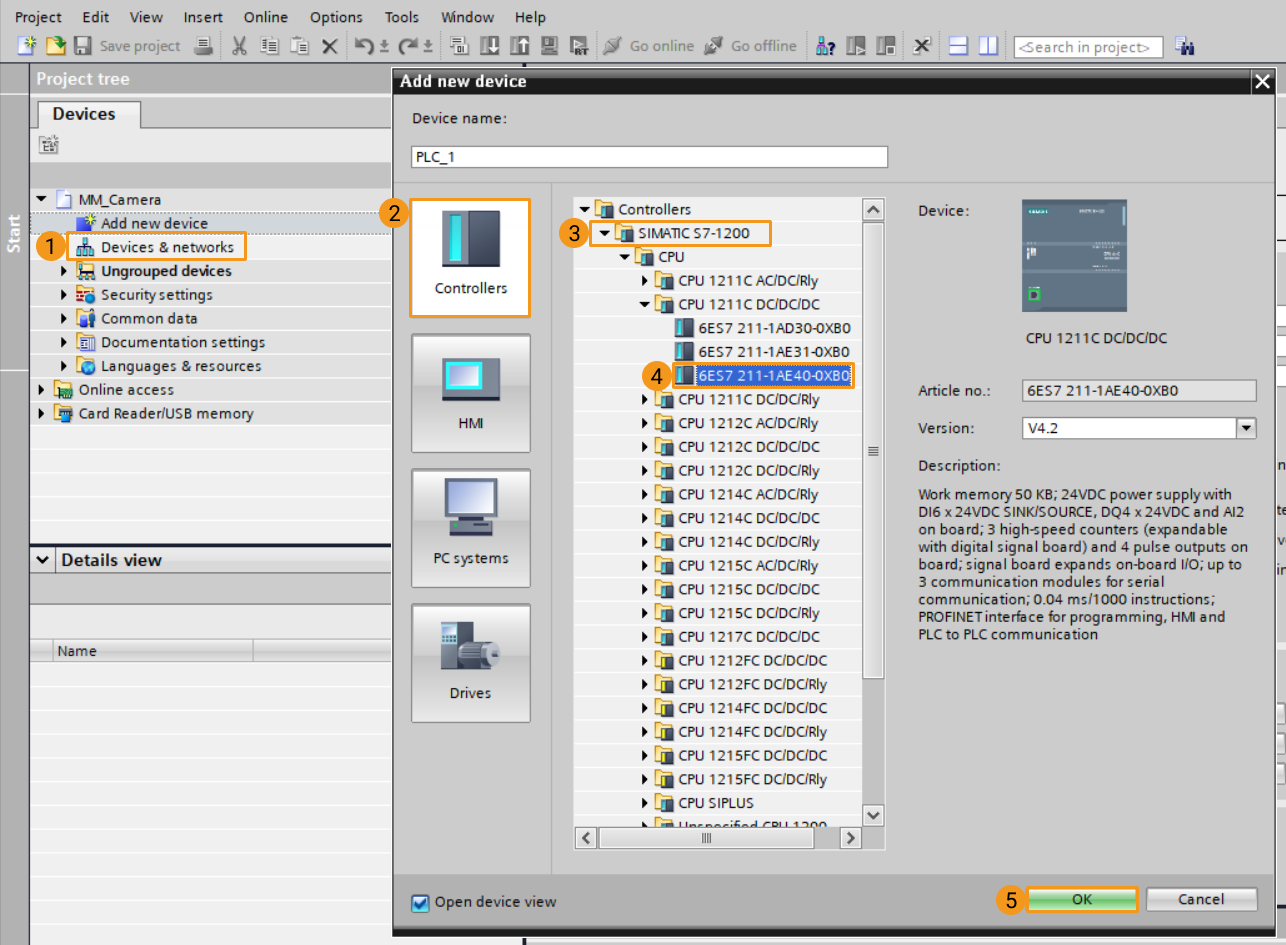This screenshot has width=1286, height=945.
Task: Select the Controllers device category
Action: (470, 257)
